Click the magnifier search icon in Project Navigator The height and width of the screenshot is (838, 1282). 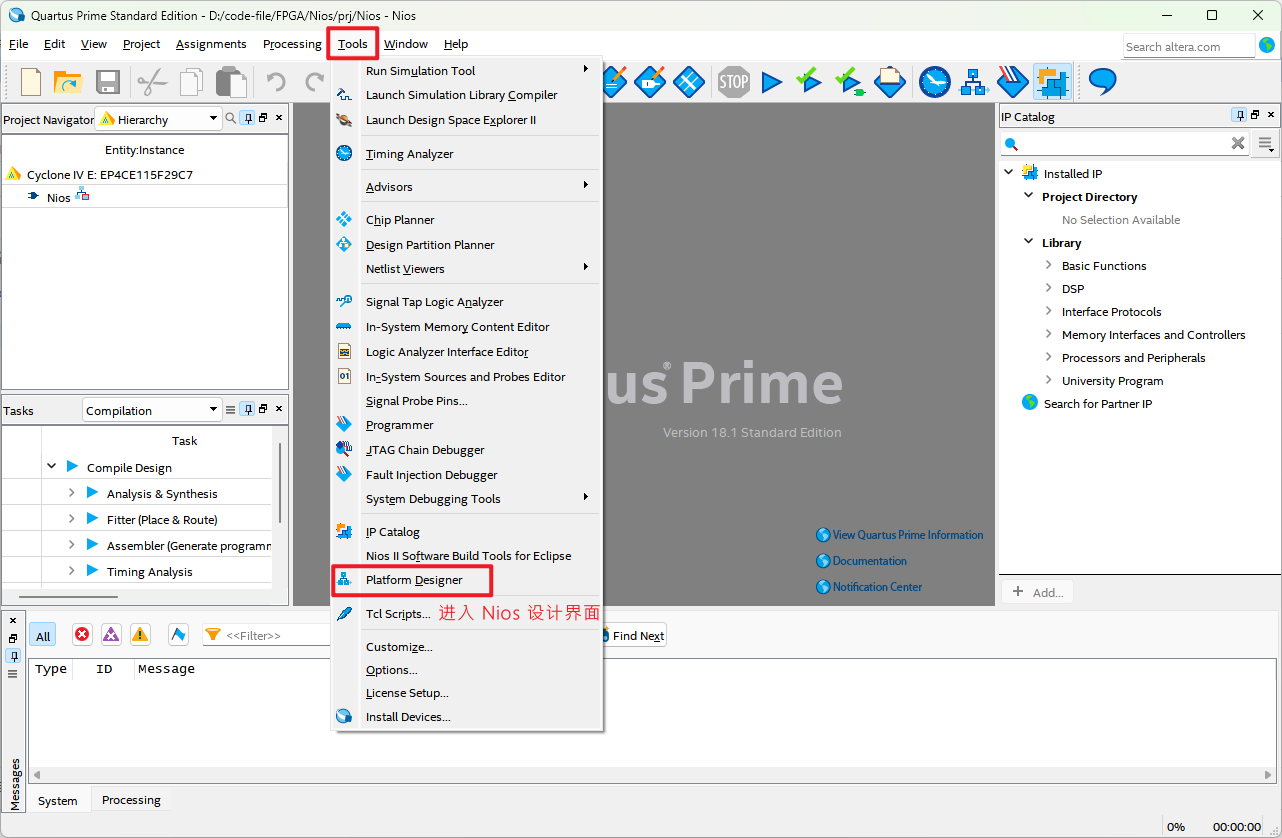(x=231, y=118)
